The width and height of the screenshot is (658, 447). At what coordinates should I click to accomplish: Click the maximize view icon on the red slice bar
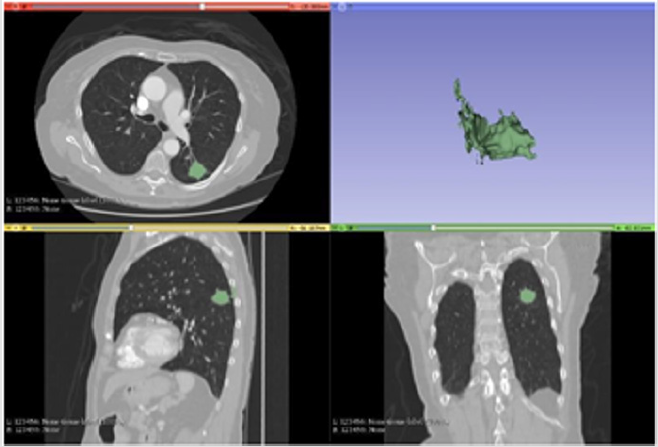click(x=26, y=7)
